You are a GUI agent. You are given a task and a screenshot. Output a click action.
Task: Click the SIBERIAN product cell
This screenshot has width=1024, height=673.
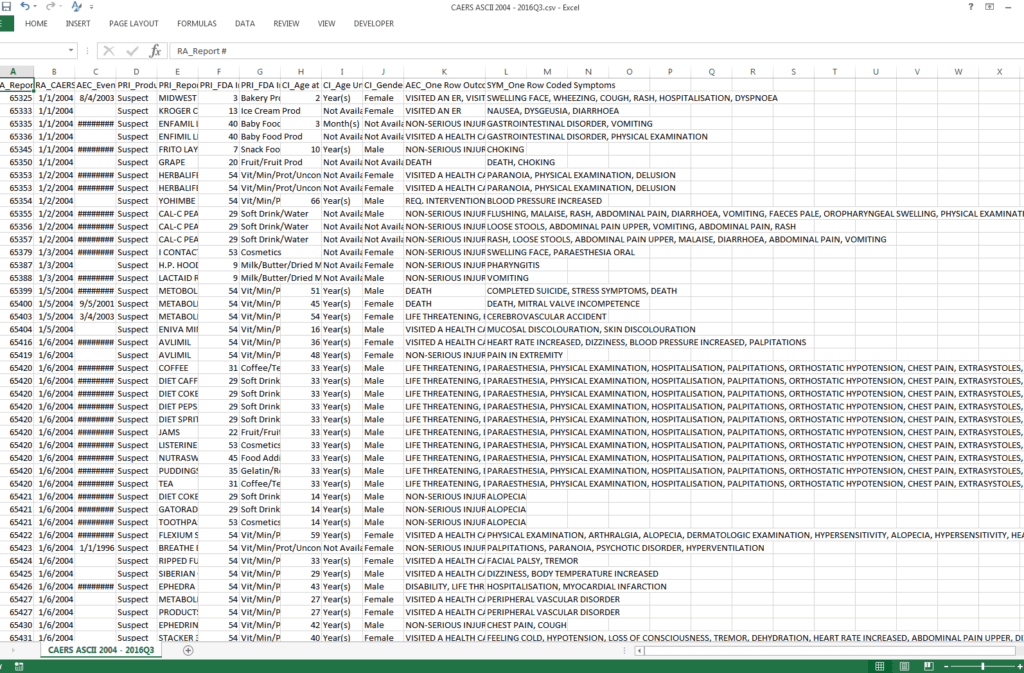(178, 574)
